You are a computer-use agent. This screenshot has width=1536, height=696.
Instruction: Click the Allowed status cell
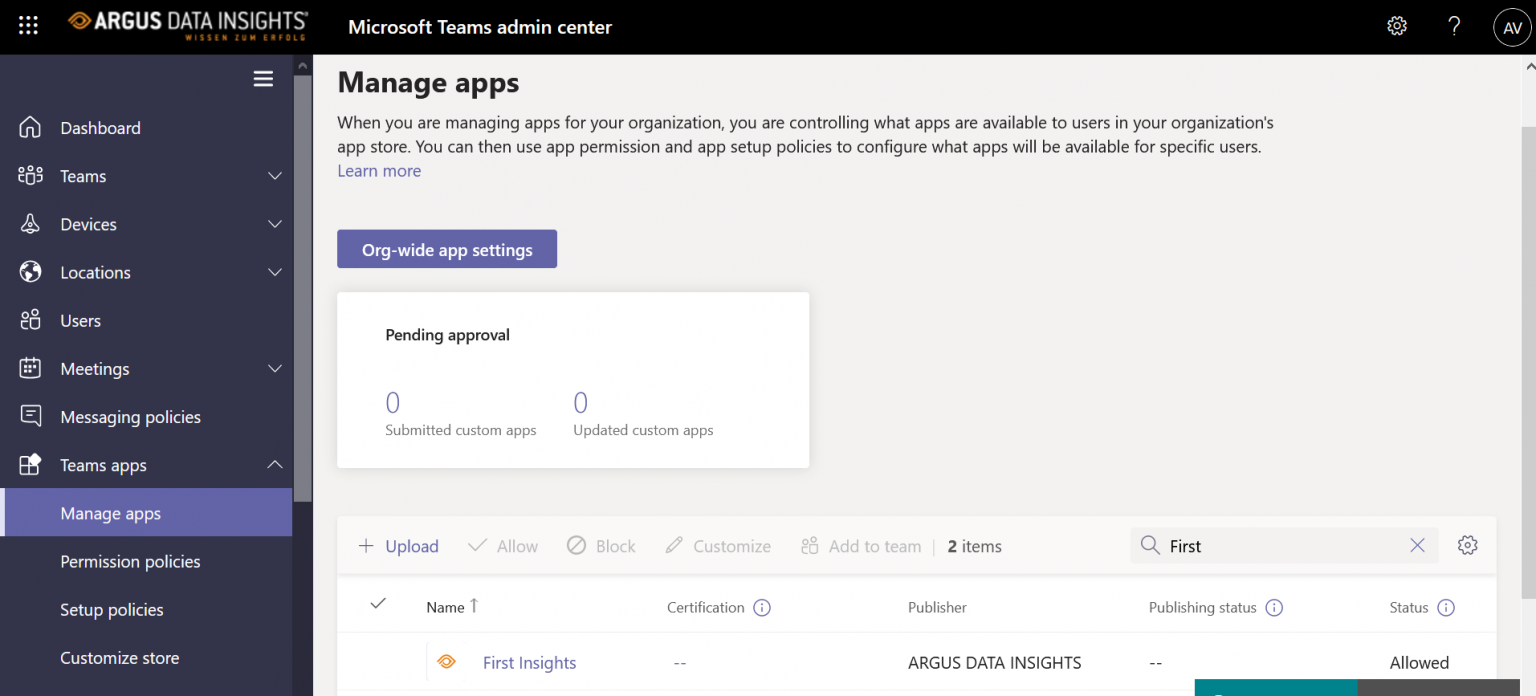tap(1419, 663)
